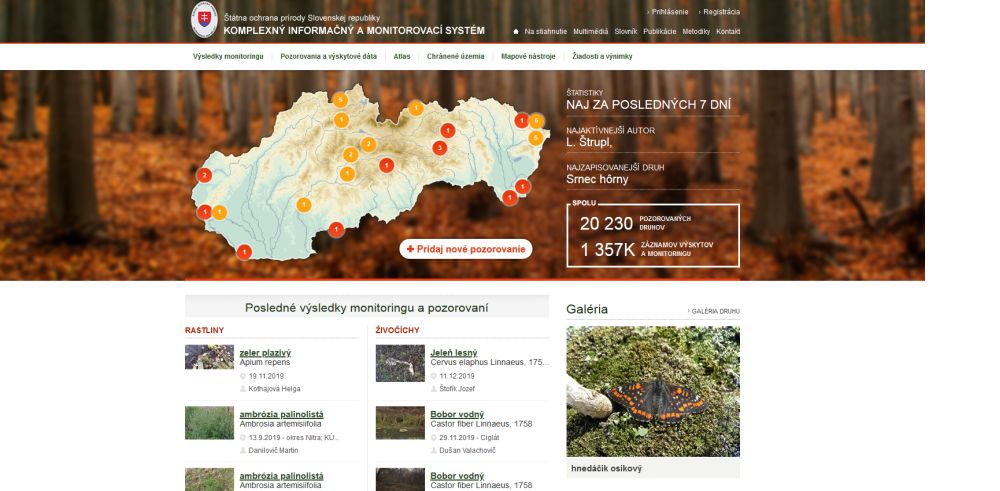The height and width of the screenshot is (491, 1000).
Task: Click the southernmost red marker on the map
Action: [244, 253]
